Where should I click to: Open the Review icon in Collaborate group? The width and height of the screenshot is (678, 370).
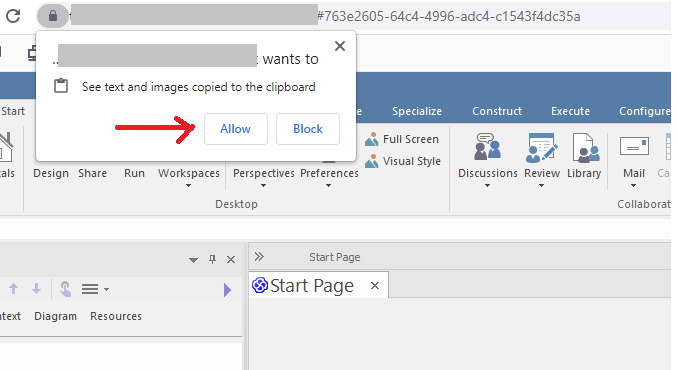(x=542, y=147)
